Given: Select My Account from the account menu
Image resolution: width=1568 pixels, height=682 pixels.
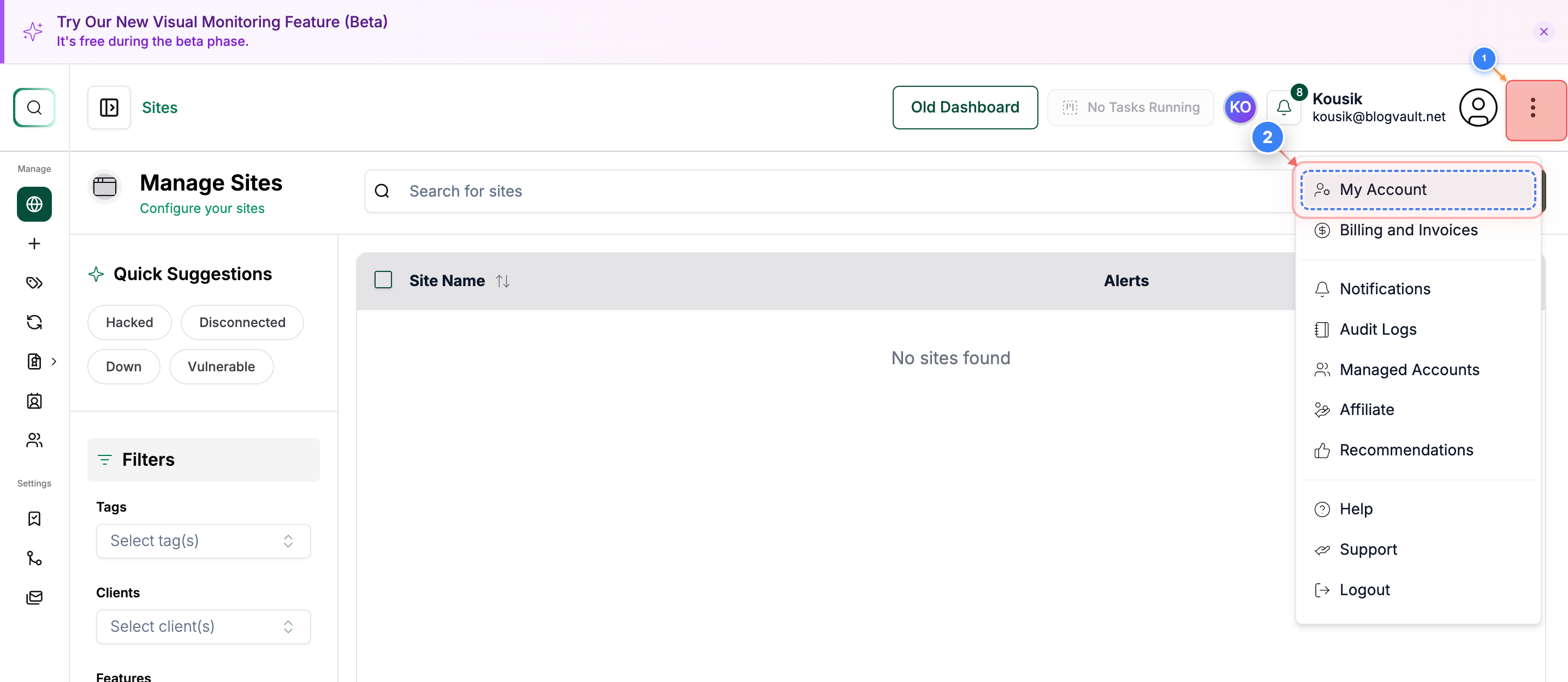Looking at the screenshot, I should (1383, 189).
